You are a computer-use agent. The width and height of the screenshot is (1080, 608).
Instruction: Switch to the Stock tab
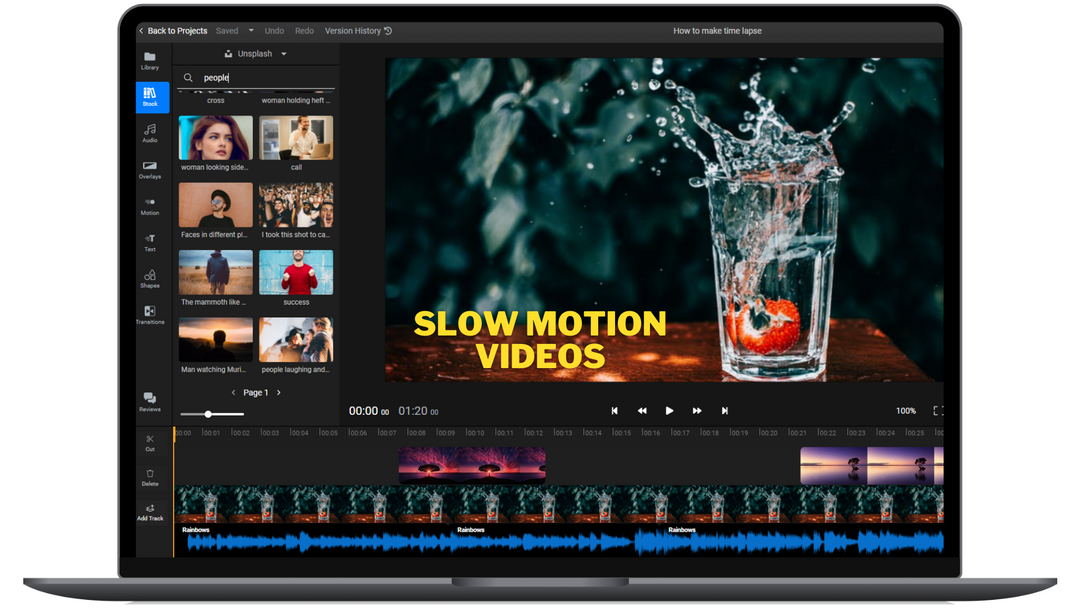tap(152, 97)
